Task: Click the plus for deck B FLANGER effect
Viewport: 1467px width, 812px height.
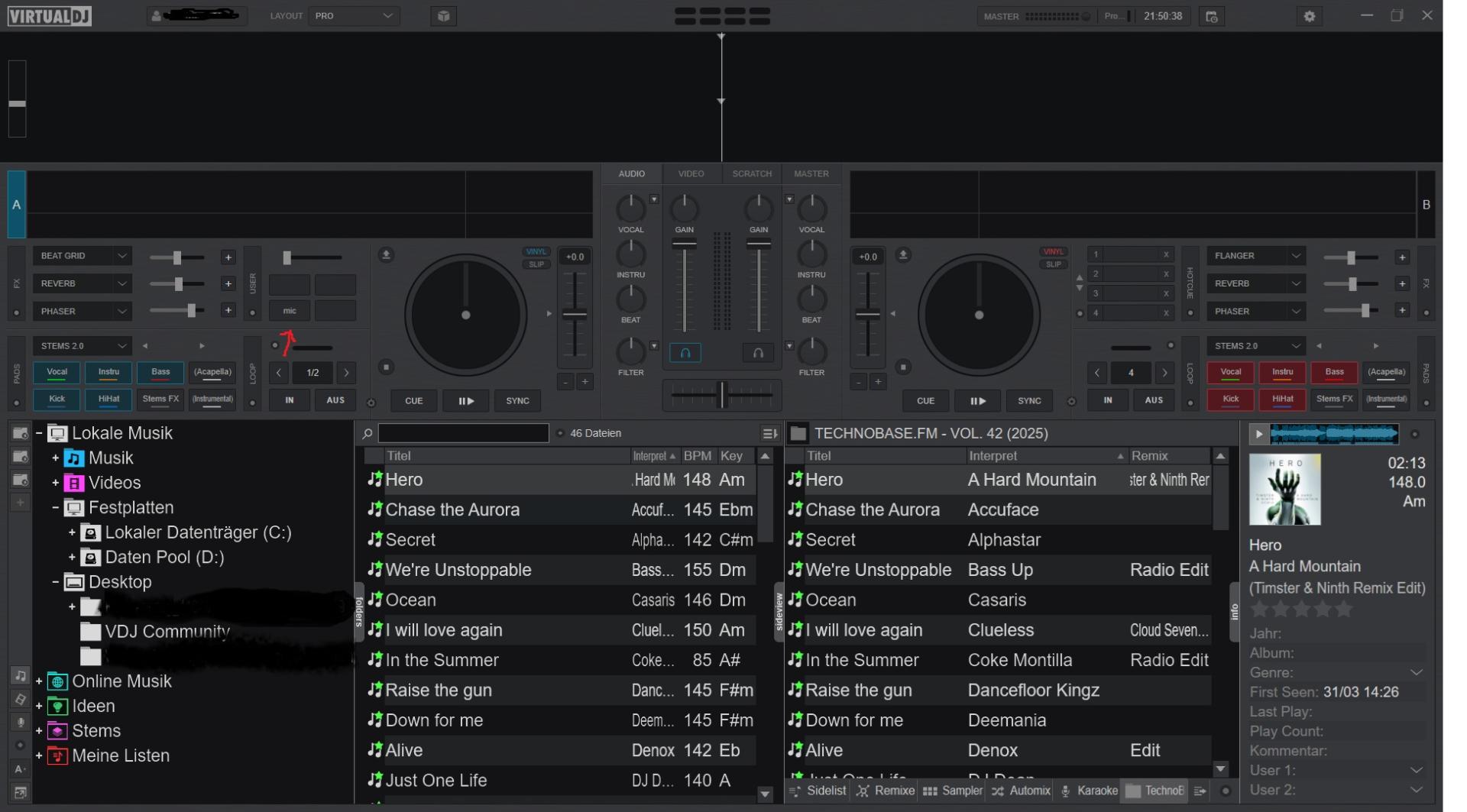Action: tap(1402, 257)
